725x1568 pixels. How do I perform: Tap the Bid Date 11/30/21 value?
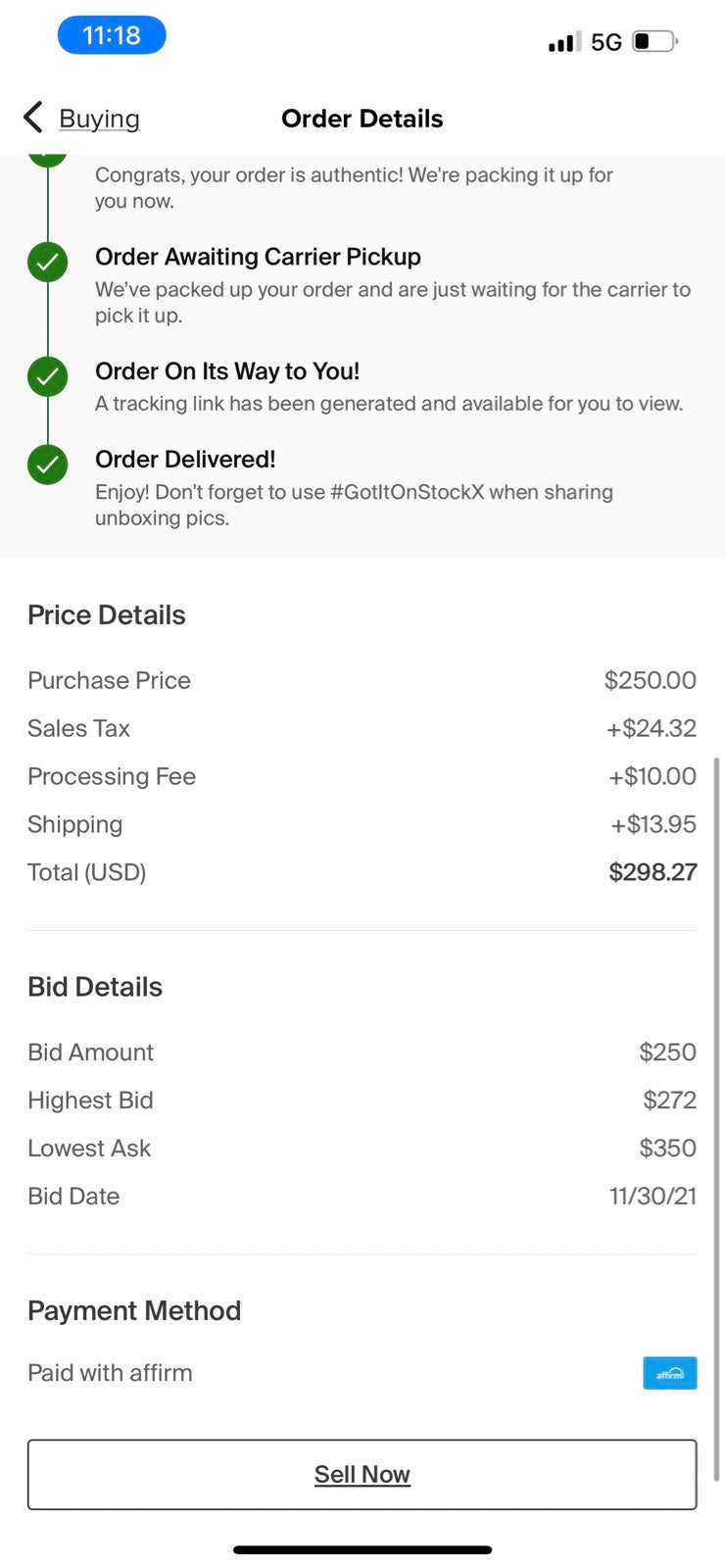pyautogui.click(x=652, y=1197)
